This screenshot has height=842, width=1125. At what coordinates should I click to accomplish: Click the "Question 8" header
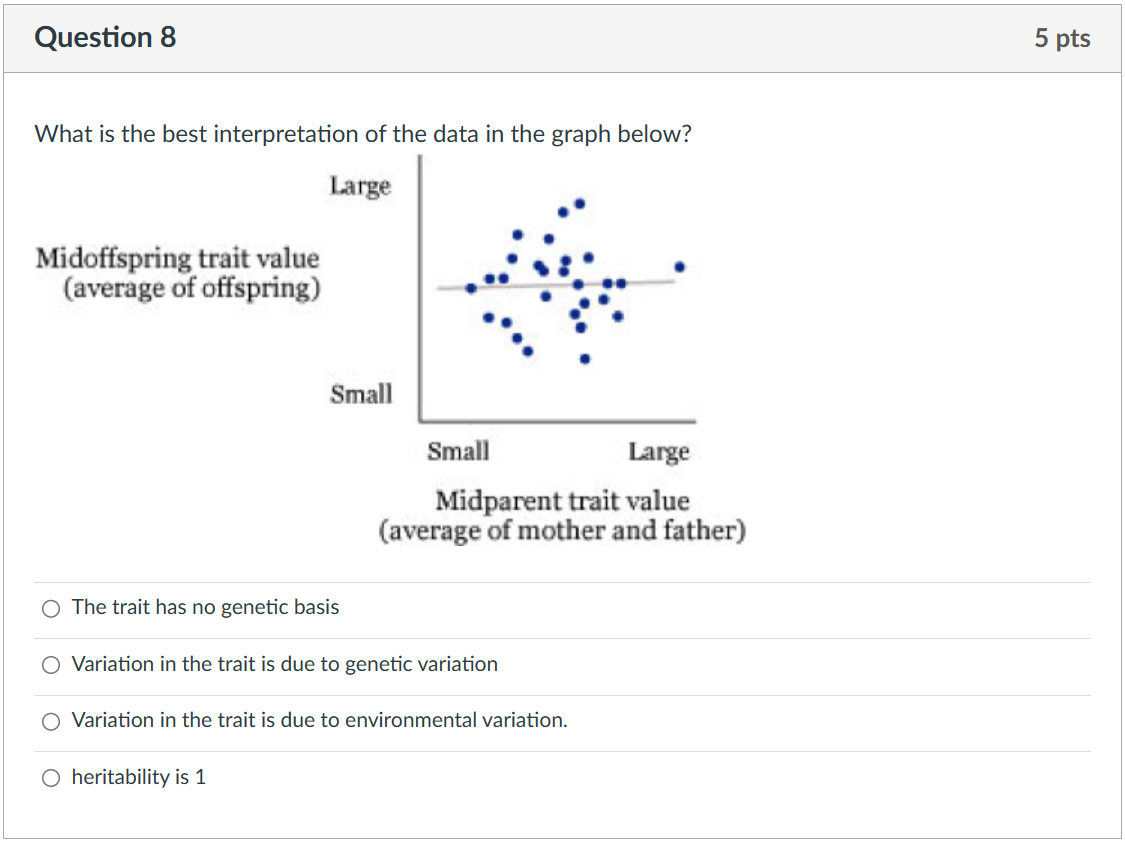tap(105, 37)
